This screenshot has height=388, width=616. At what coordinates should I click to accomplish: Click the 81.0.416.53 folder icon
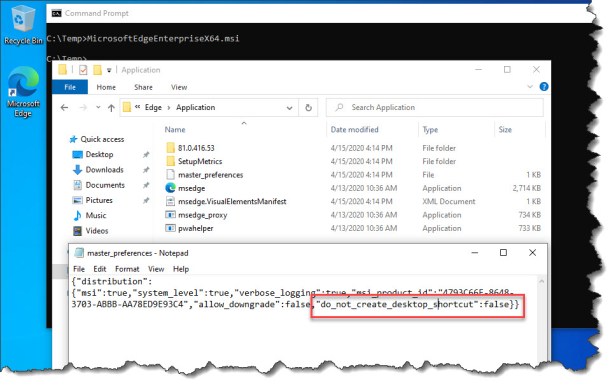pyautogui.click(x=170, y=148)
